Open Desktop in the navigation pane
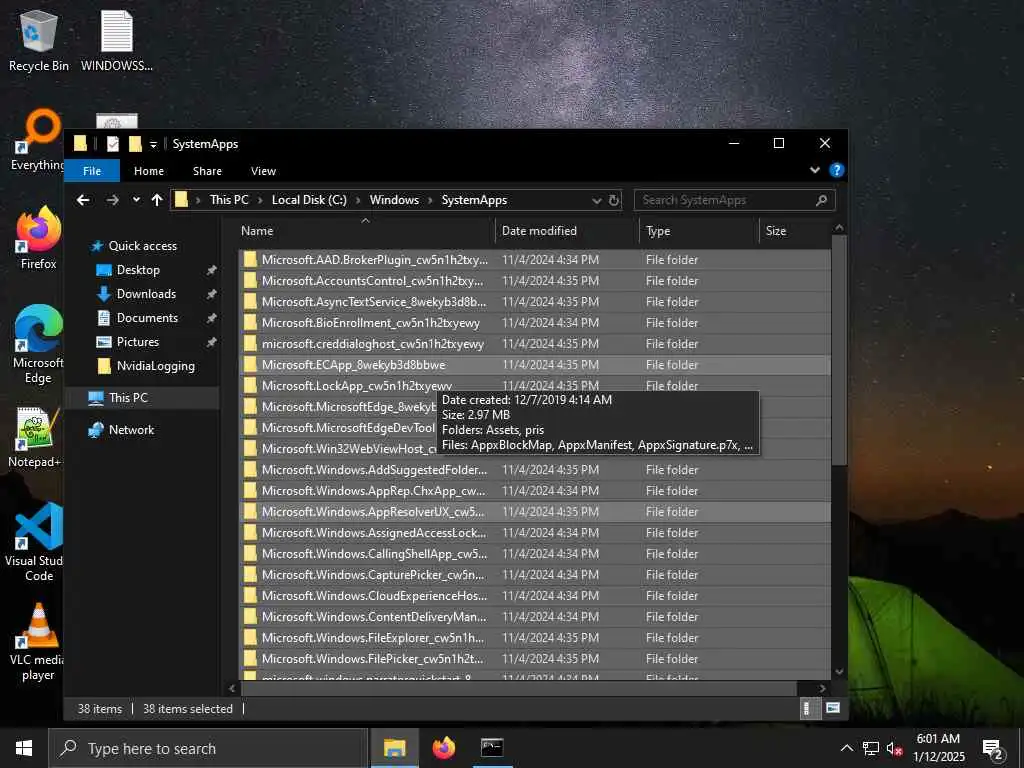1024x768 pixels. [138, 270]
